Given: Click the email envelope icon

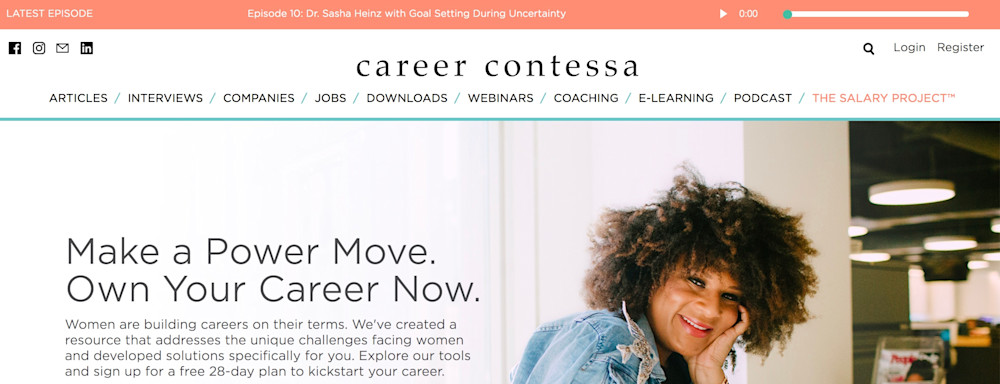Looking at the screenshot, I should (x=62, y=48).
